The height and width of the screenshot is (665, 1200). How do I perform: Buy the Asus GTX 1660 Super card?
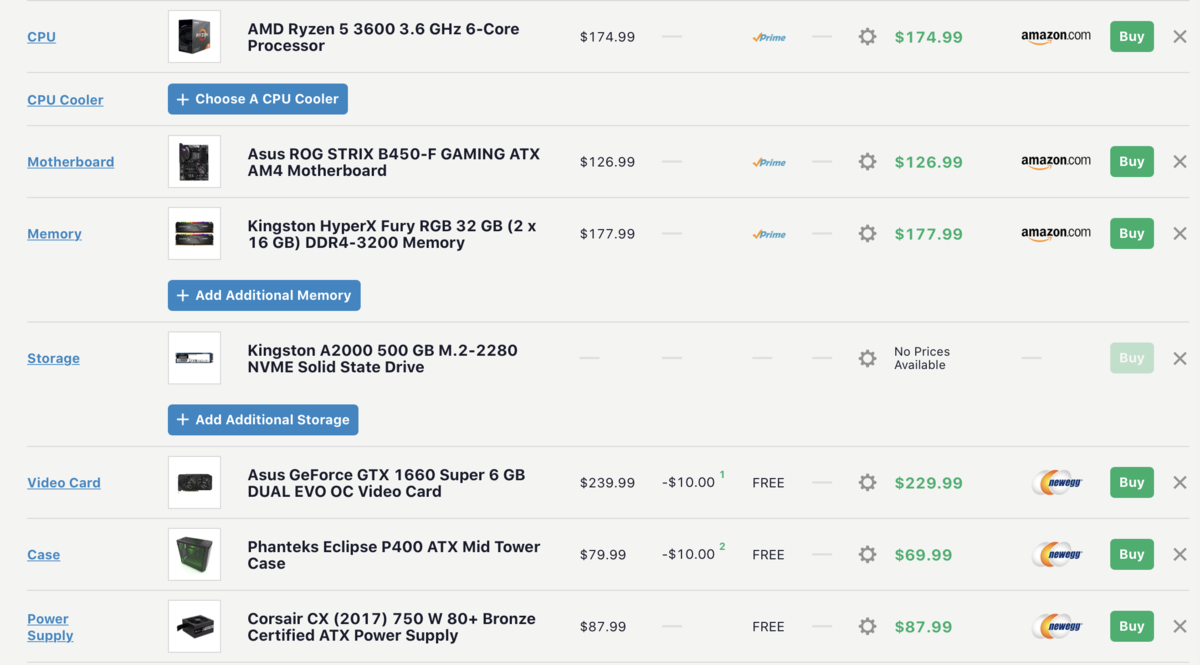(1132, 483)
